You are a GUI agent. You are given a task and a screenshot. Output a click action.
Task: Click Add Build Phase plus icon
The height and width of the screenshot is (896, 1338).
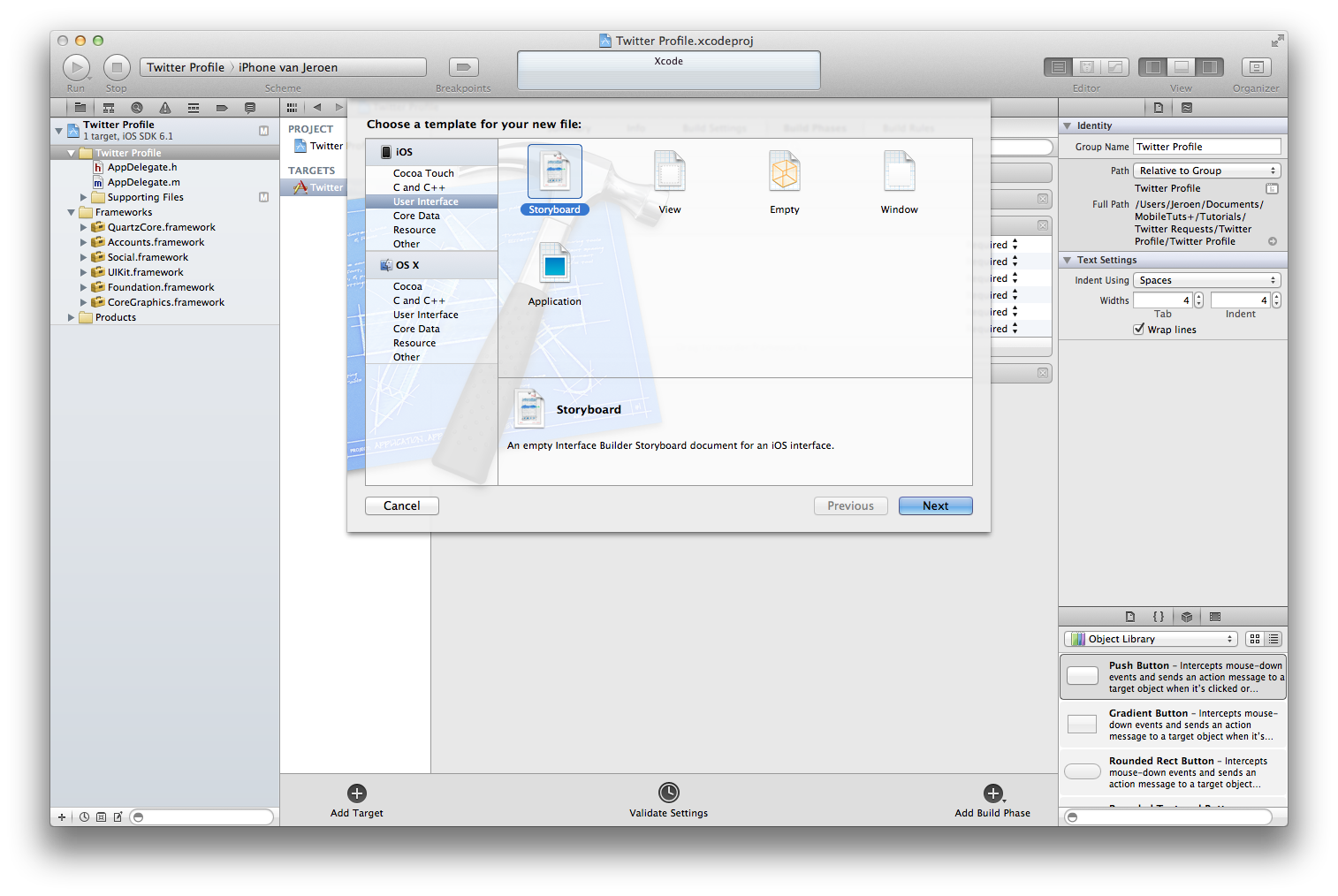[x=992, y=793]
